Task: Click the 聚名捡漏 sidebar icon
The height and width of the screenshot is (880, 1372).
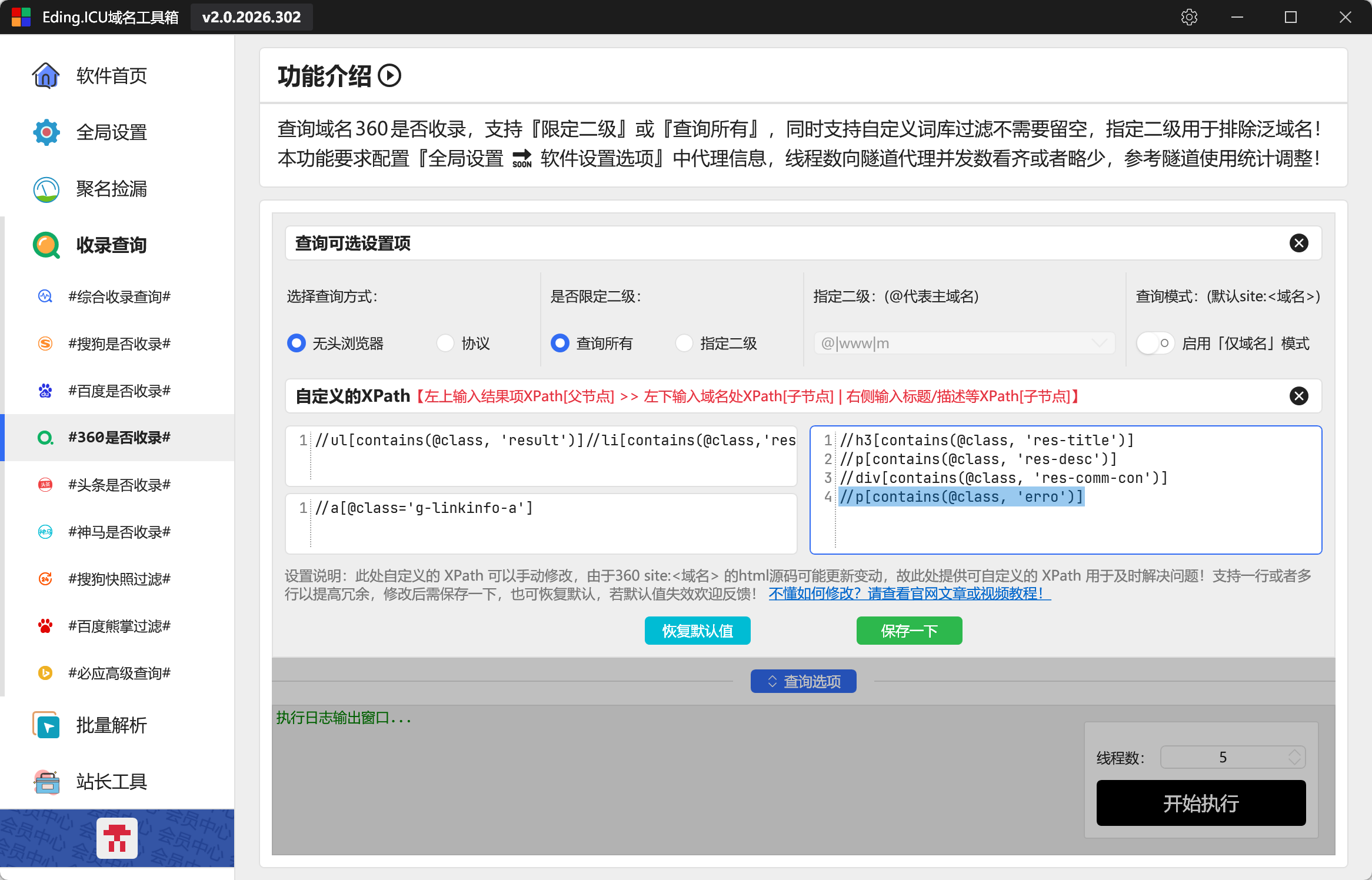Action: (x=46, y=189)
